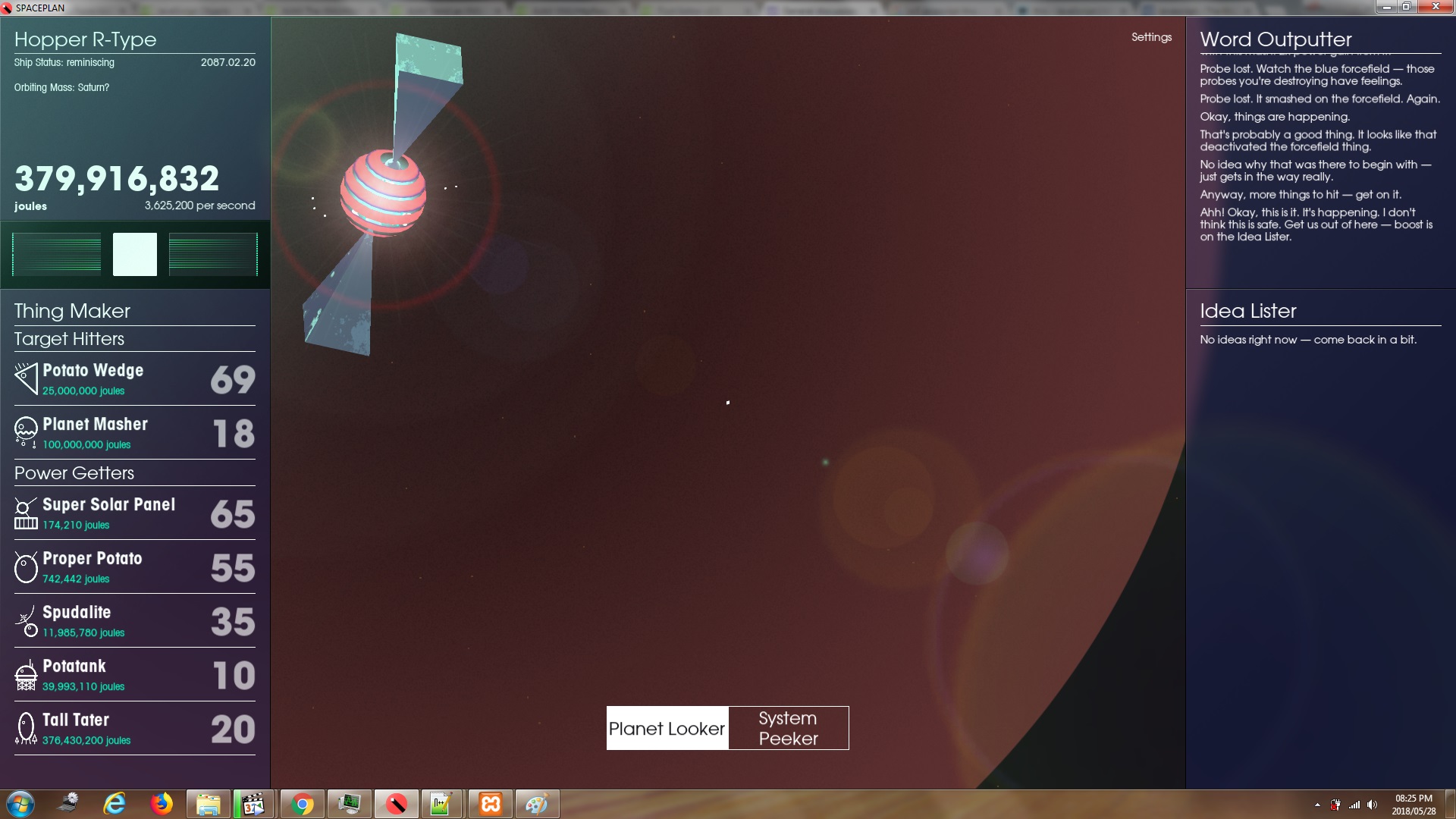Show hidden tray icons arrow
This screenshot has height=819, width=1456.
pos(1317,805)
